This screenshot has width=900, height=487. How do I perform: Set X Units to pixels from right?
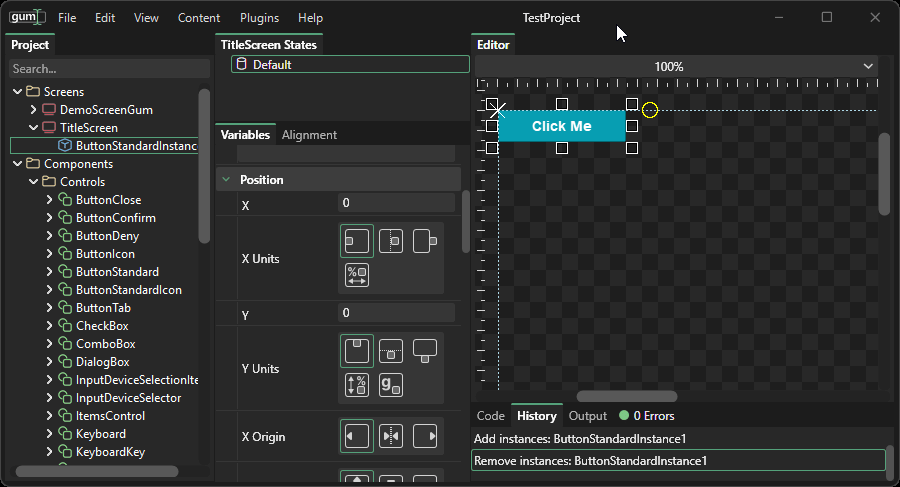click(425, 241)
